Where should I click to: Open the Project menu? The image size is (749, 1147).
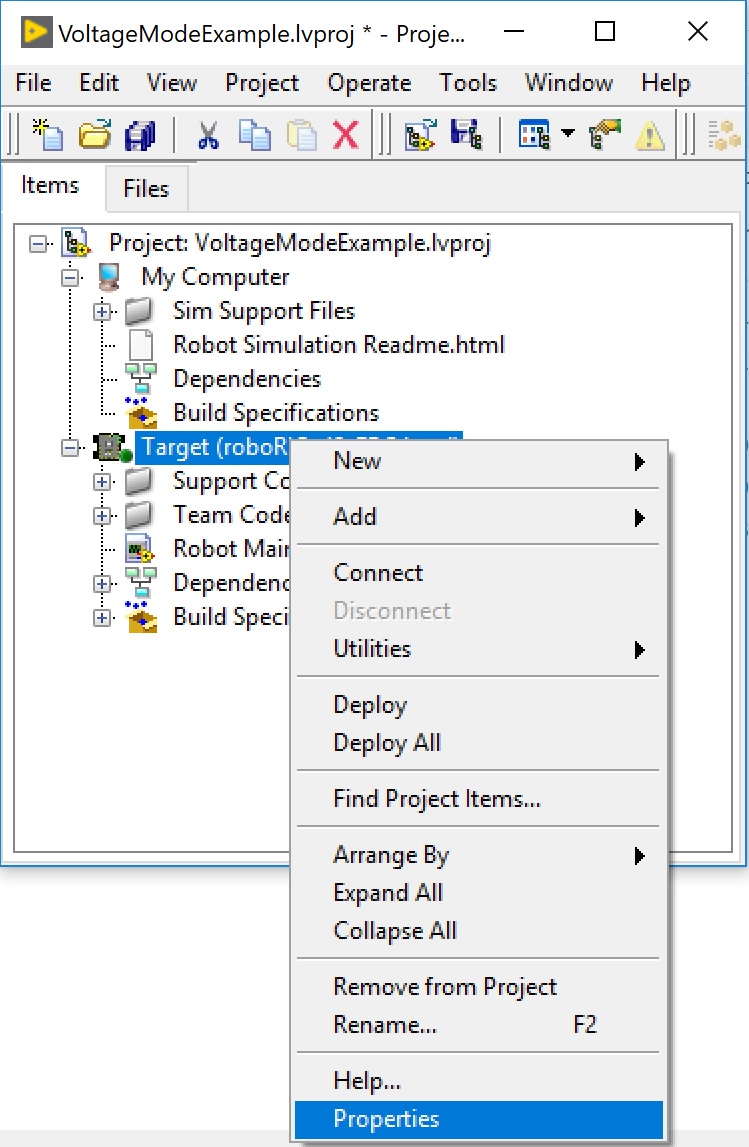tap(262, 83)
